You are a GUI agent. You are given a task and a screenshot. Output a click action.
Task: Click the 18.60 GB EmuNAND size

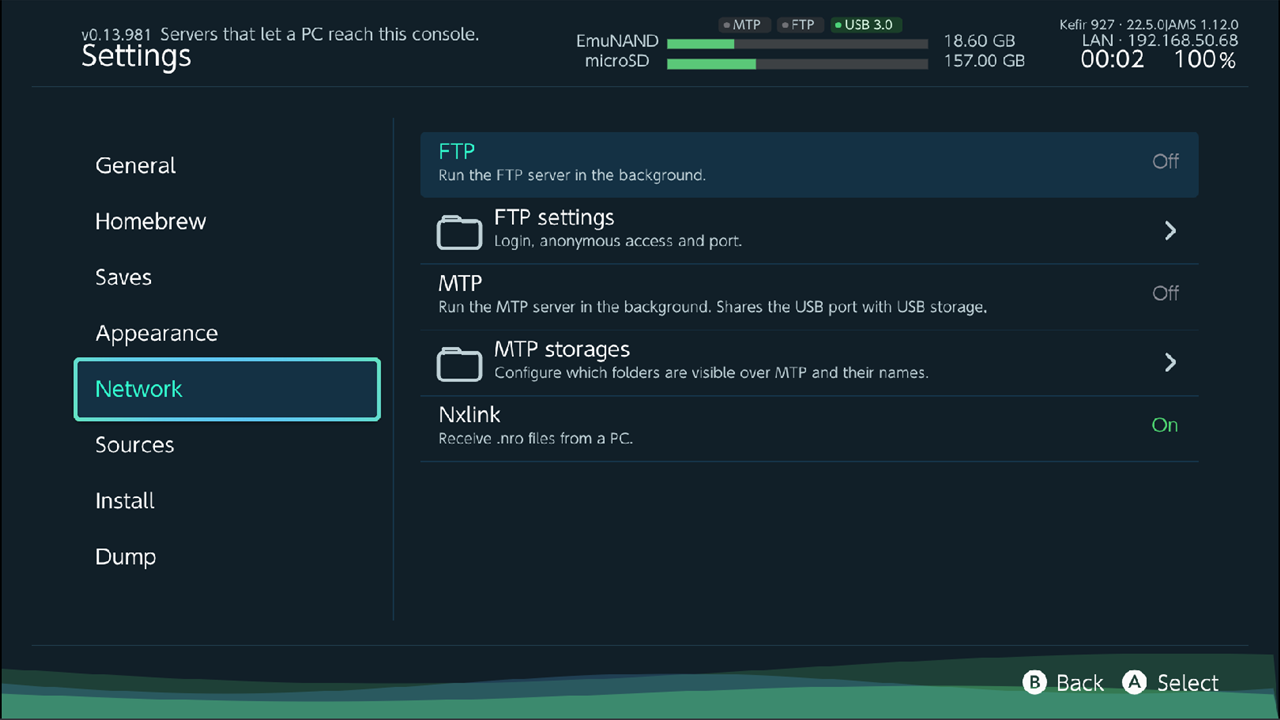pyautogui.click(x=979, y=42)
